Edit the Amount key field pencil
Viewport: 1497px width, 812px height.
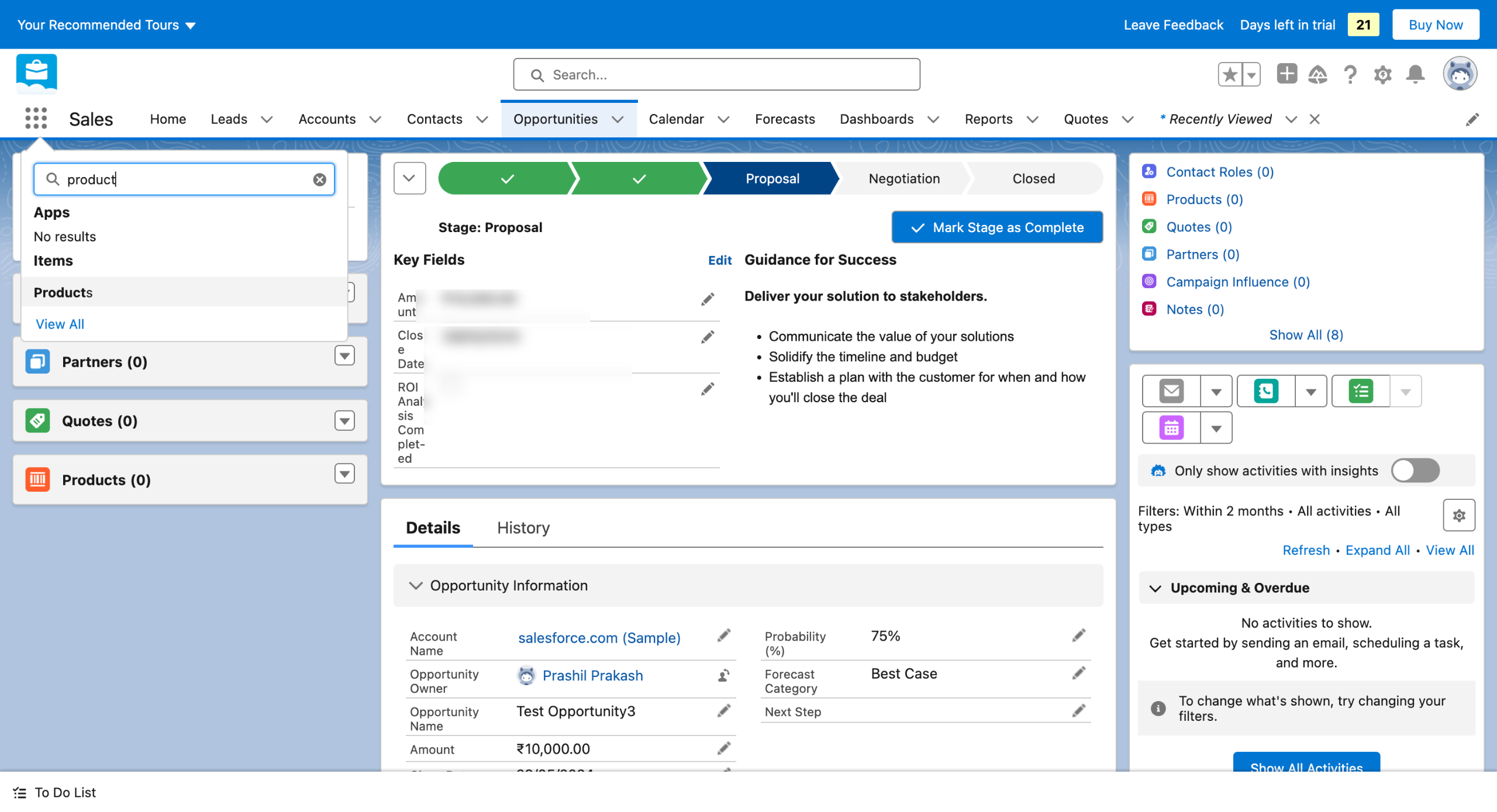click(708, 299)
